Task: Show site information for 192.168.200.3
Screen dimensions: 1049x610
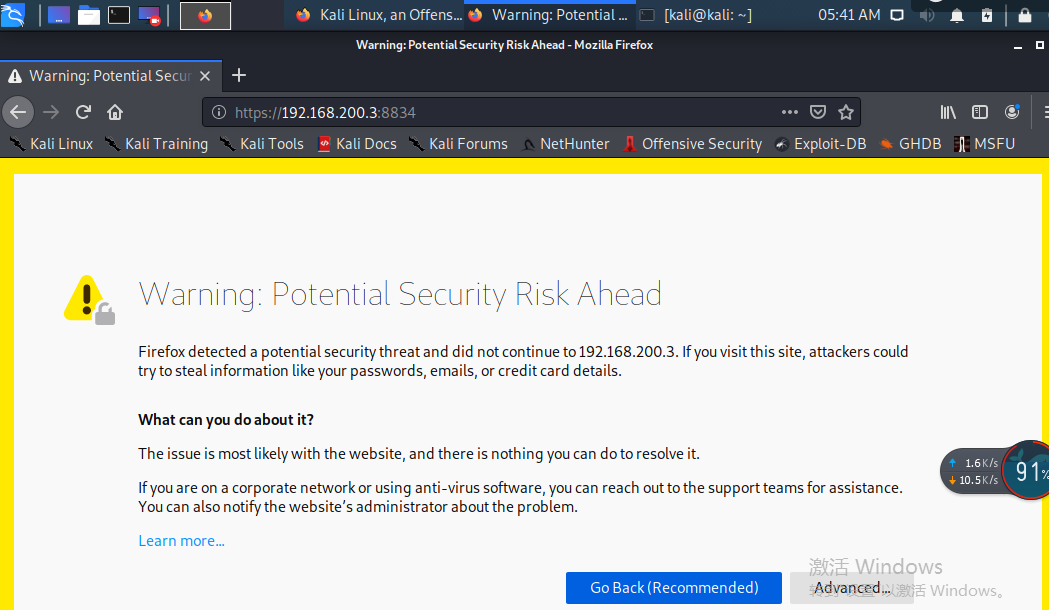Action: point(219,112)
